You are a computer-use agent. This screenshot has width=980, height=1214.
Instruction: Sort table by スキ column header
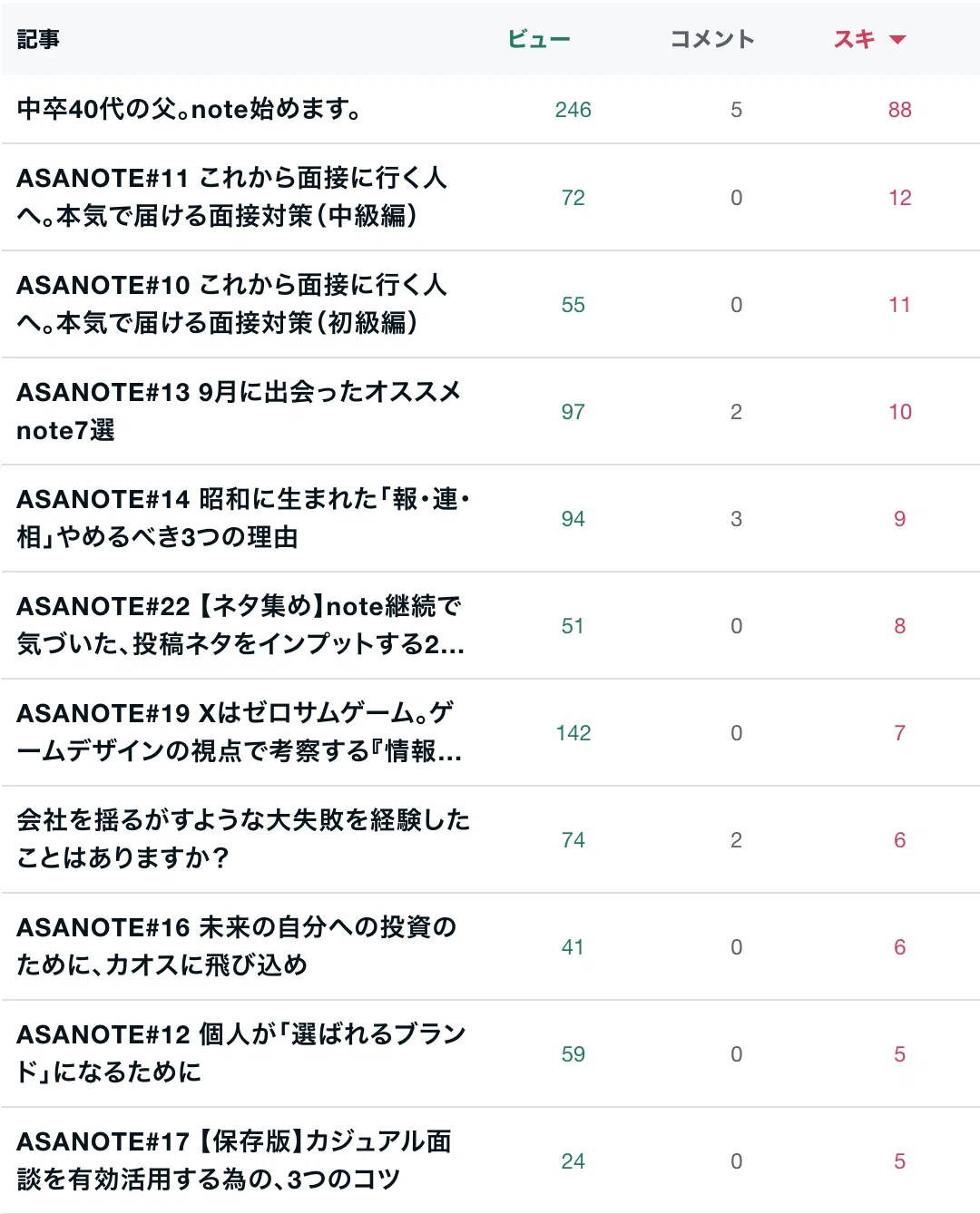pyautogui.click(x=855, y=39)
